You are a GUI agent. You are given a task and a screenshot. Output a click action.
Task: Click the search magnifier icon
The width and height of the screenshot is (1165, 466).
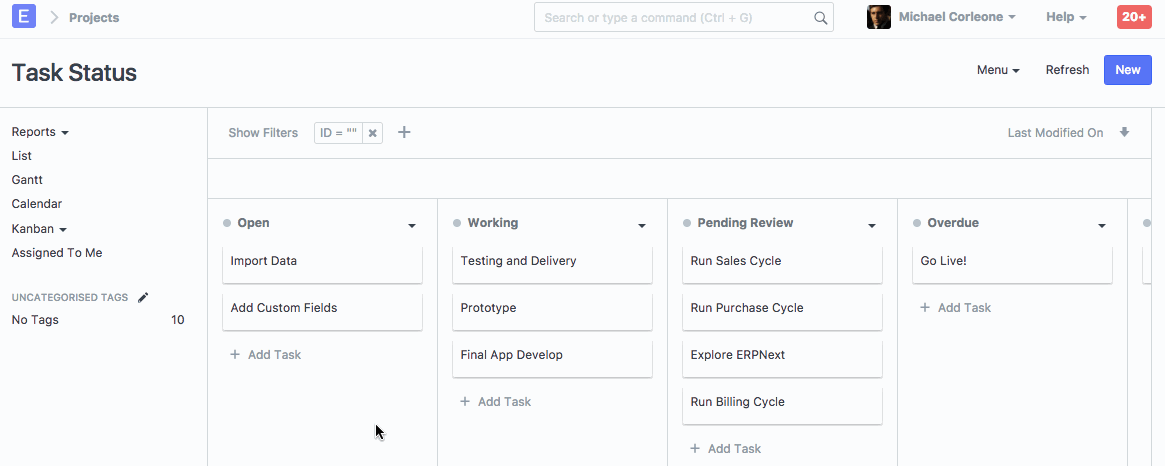coord(820,18)
